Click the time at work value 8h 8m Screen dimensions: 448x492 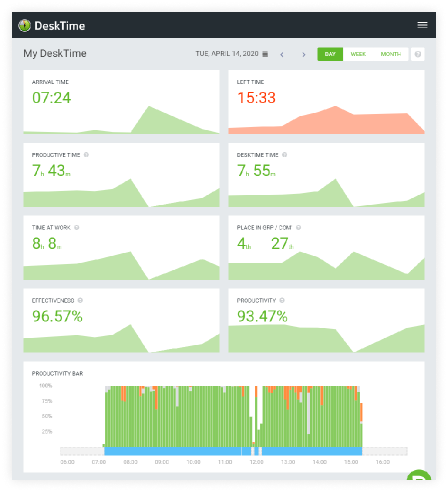[x=46, y=243]
